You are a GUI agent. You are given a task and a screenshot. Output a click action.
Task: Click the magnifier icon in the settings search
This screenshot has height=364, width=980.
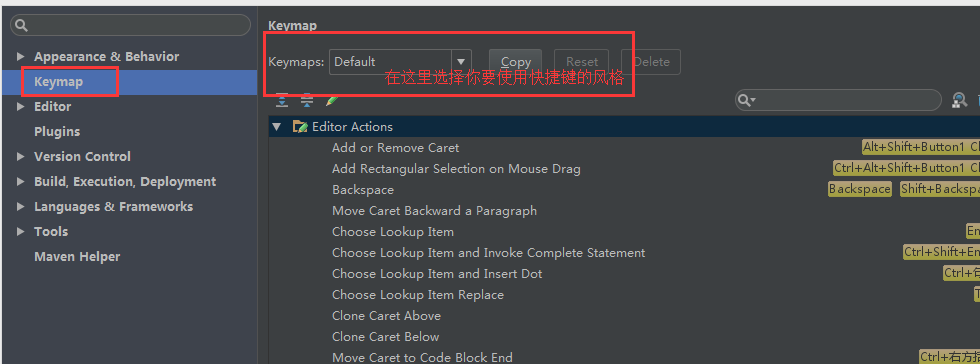click(x=22, y=25)
